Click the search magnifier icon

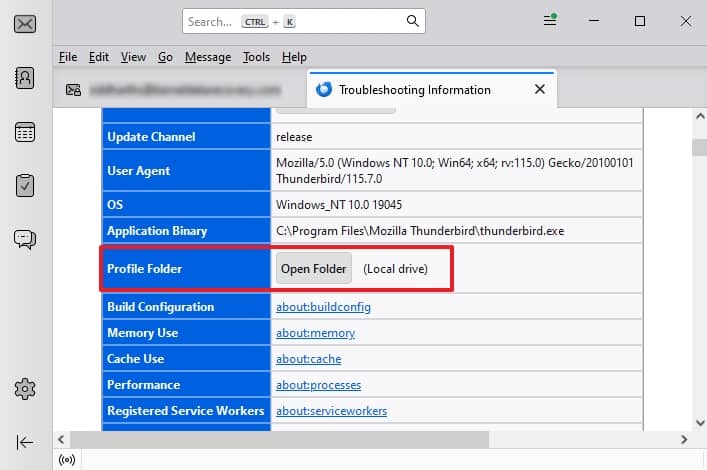(413, 21)
